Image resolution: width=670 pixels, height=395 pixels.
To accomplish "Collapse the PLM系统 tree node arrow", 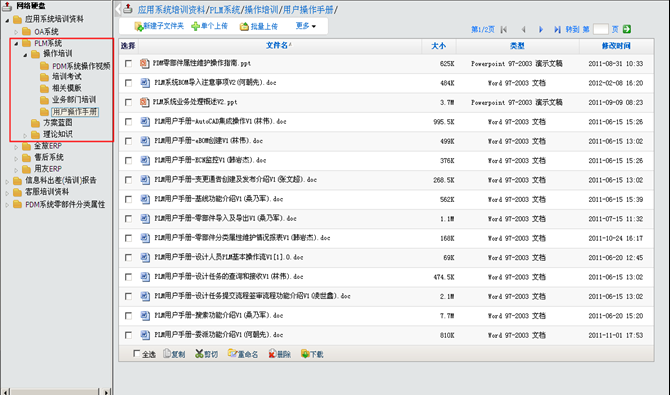I will (16, 43).
